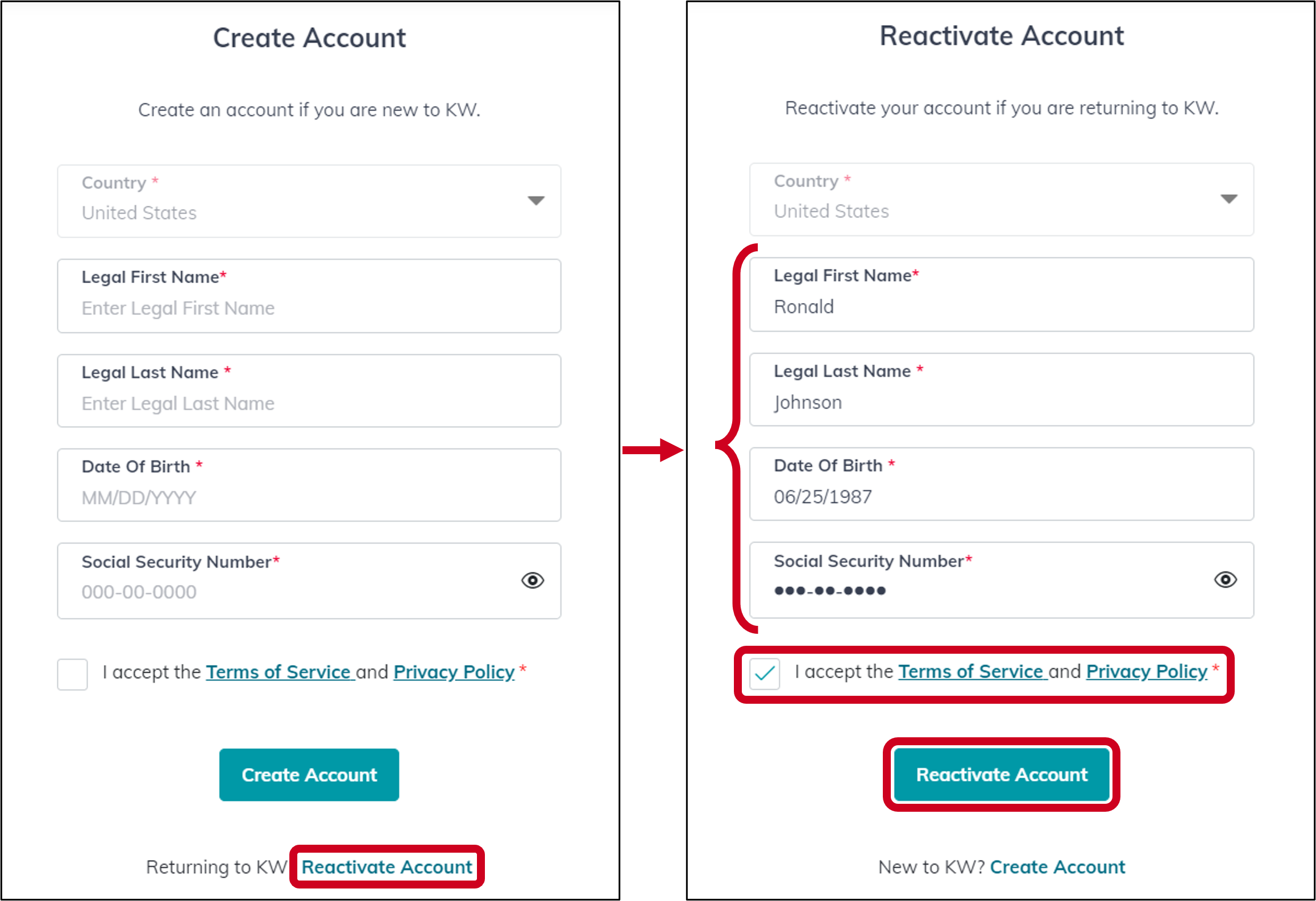
Task: Expand the Country selector on Reactivate Account form
Action: pos(1228,199)
